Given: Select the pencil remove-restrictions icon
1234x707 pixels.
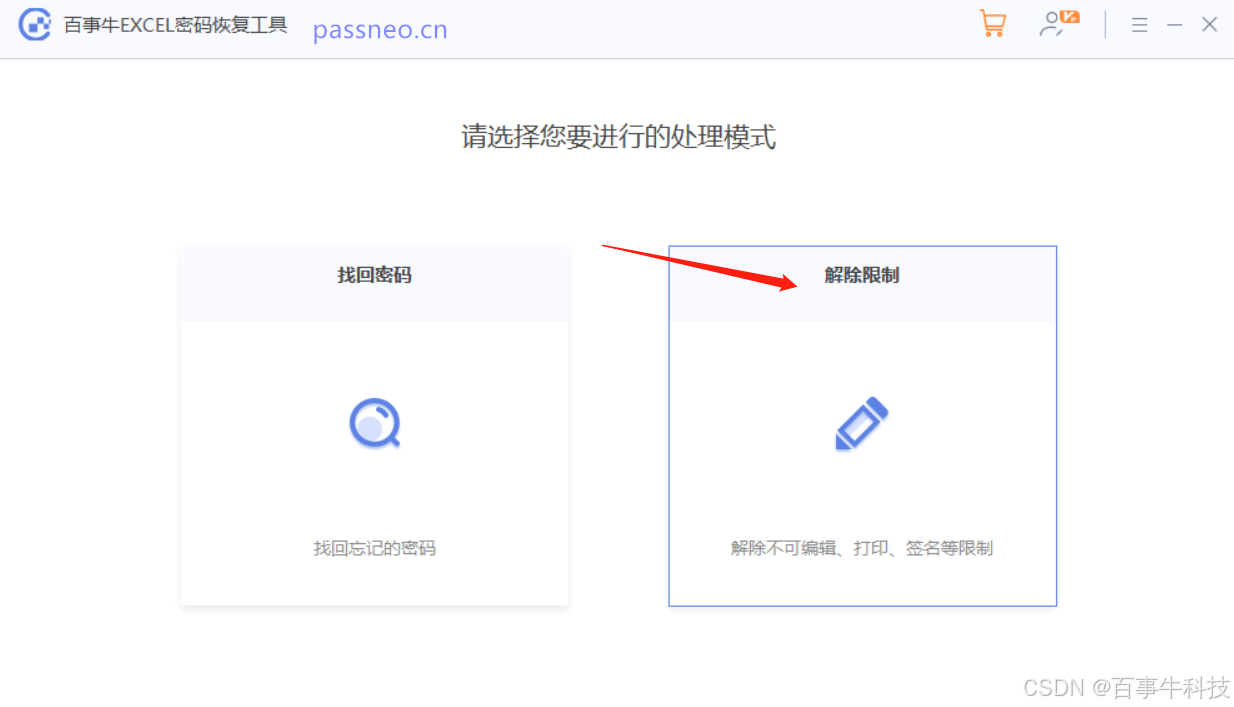Looking at the screenshot, I should 862,424.
